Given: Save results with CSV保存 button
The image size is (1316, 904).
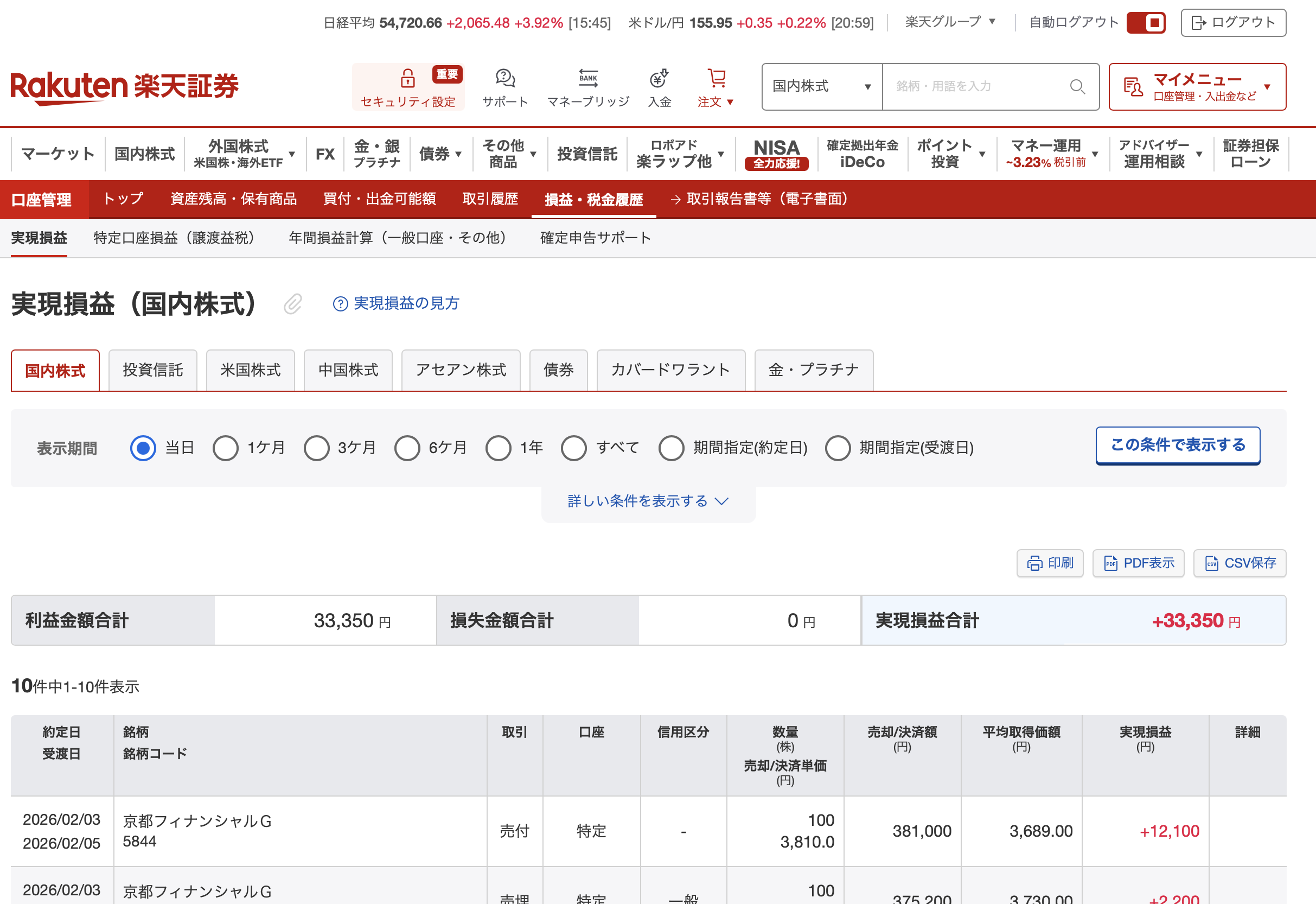Looking at the screenshot, I should (x=1240, y=563).
